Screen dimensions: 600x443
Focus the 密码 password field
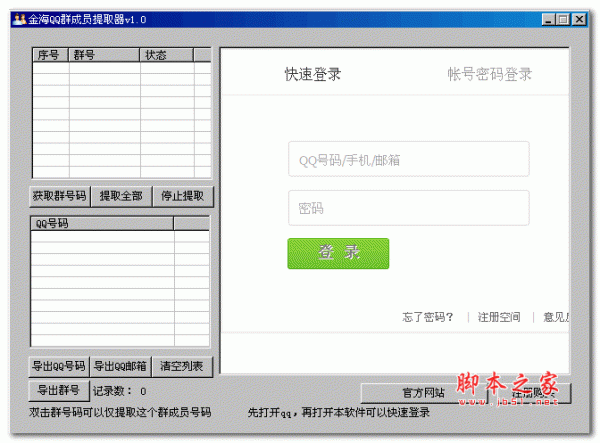409,208
